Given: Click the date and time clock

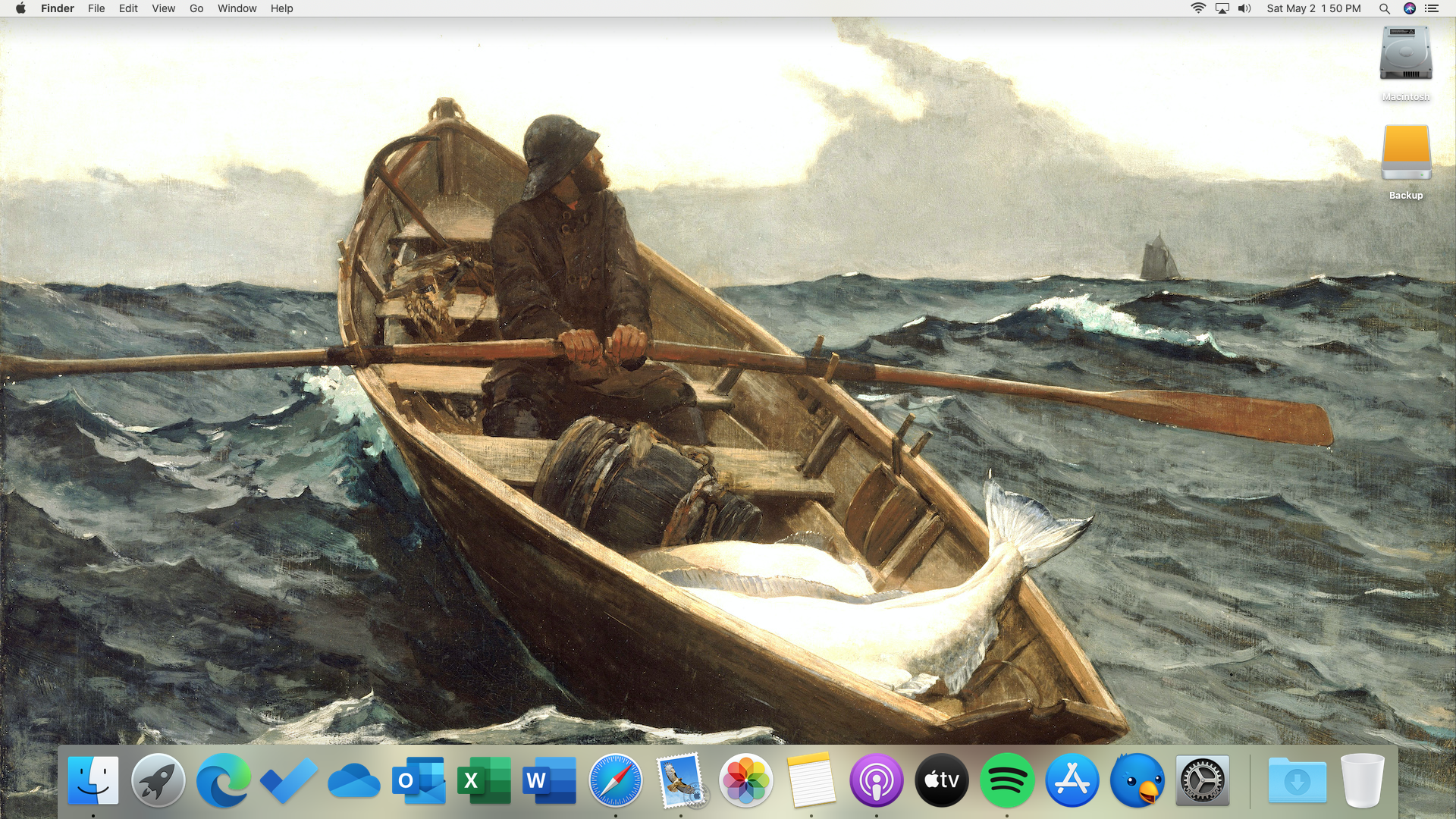Looking at the screenshot, I should click(1313, 8).
